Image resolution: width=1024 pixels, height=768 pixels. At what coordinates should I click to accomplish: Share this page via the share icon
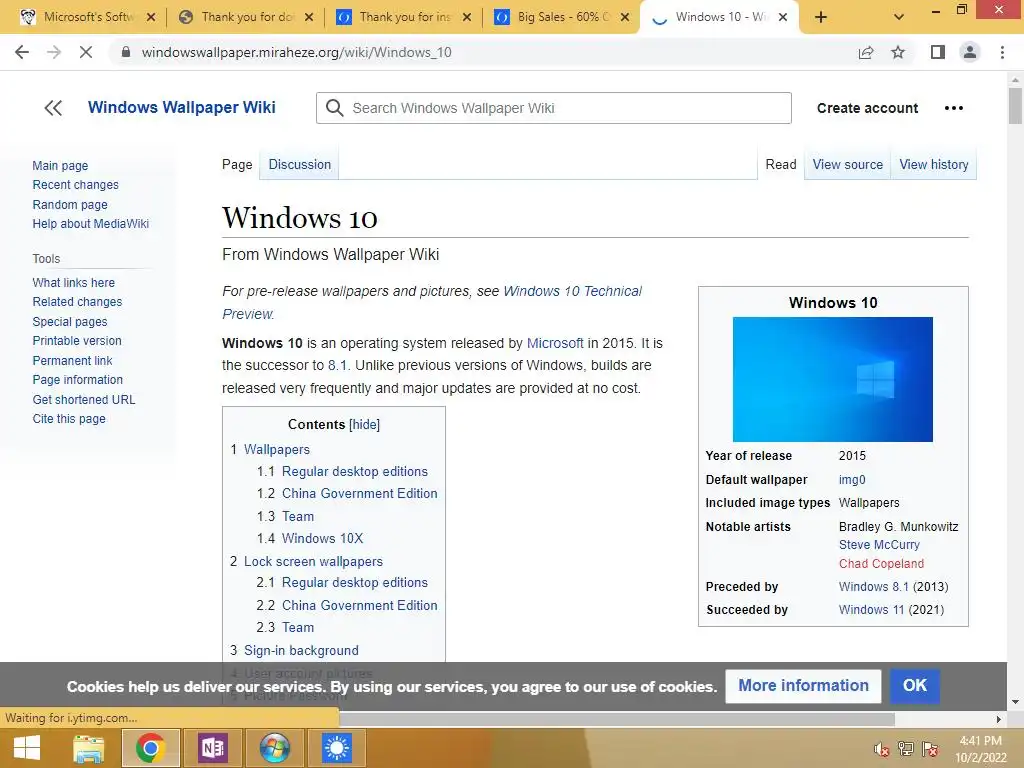(x=866, y=52)
